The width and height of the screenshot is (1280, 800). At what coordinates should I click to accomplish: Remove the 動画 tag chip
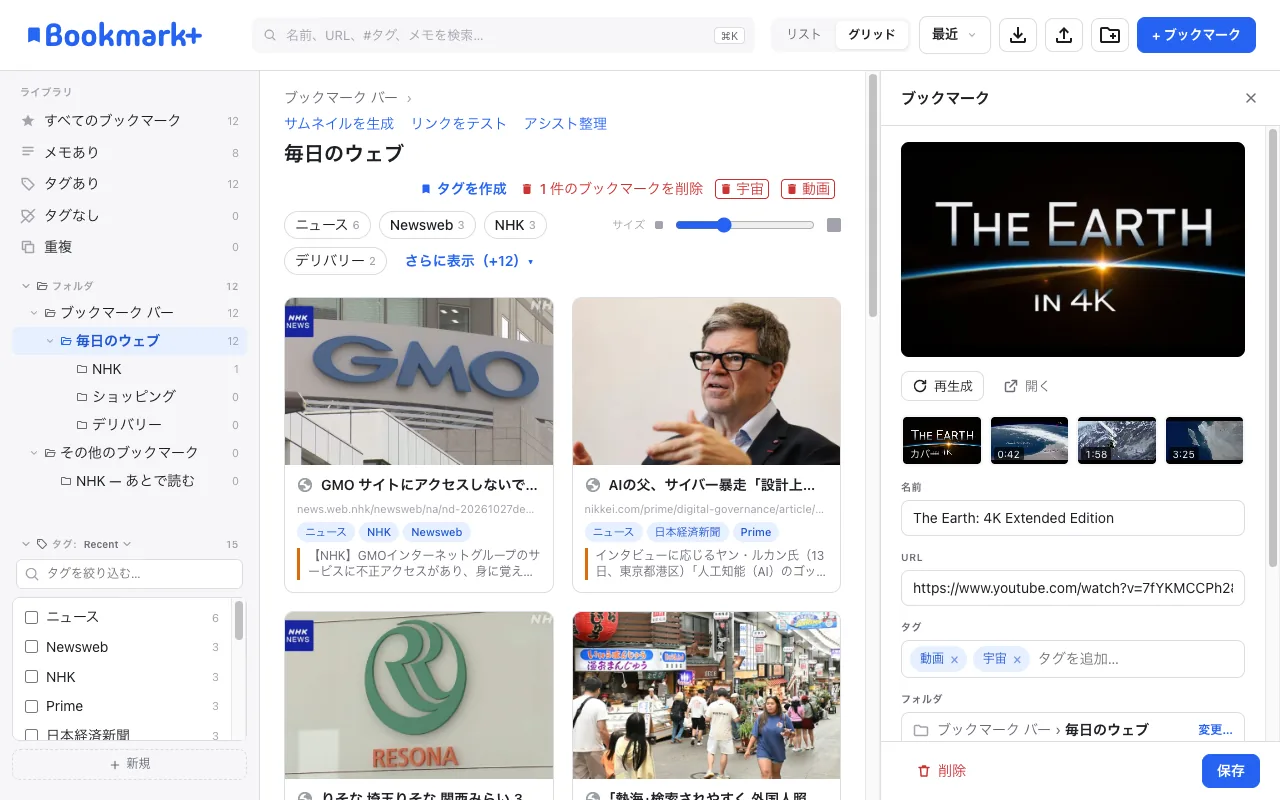[954, 660]
